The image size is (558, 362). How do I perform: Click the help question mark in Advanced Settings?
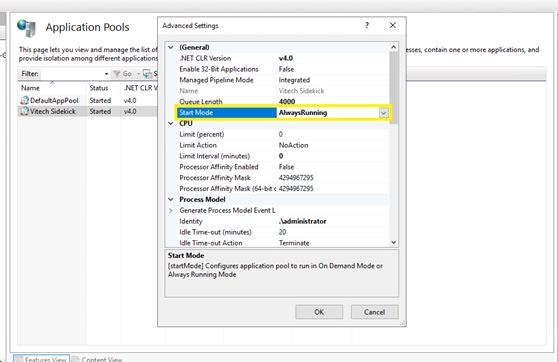pyautogui.click(x=367, y=25)
